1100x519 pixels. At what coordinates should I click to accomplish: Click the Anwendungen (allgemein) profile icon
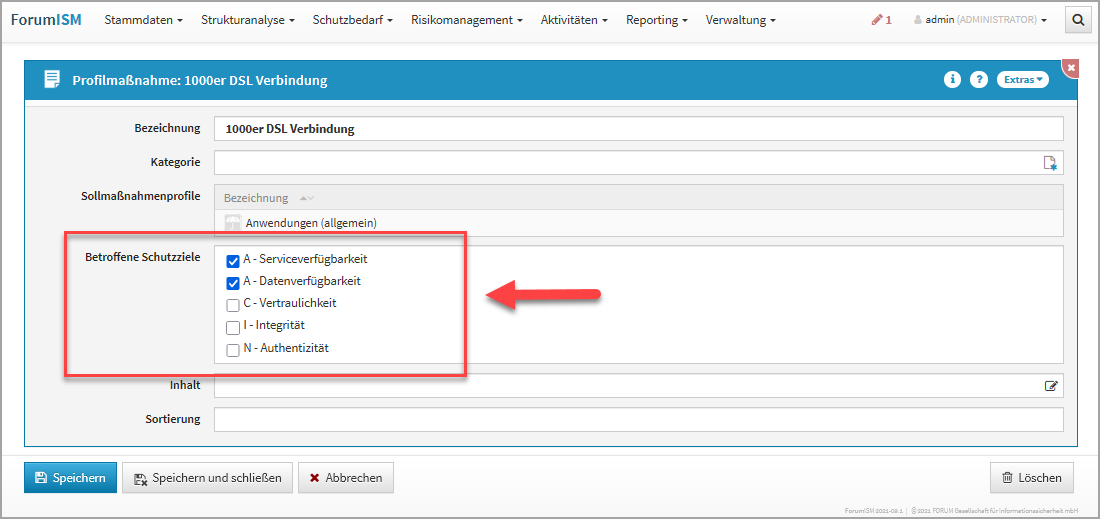point(232,224)
